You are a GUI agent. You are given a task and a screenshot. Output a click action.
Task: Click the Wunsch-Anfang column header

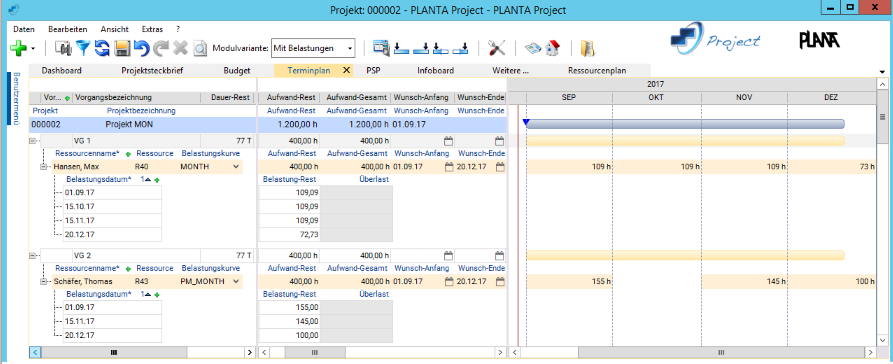point(422,97)
